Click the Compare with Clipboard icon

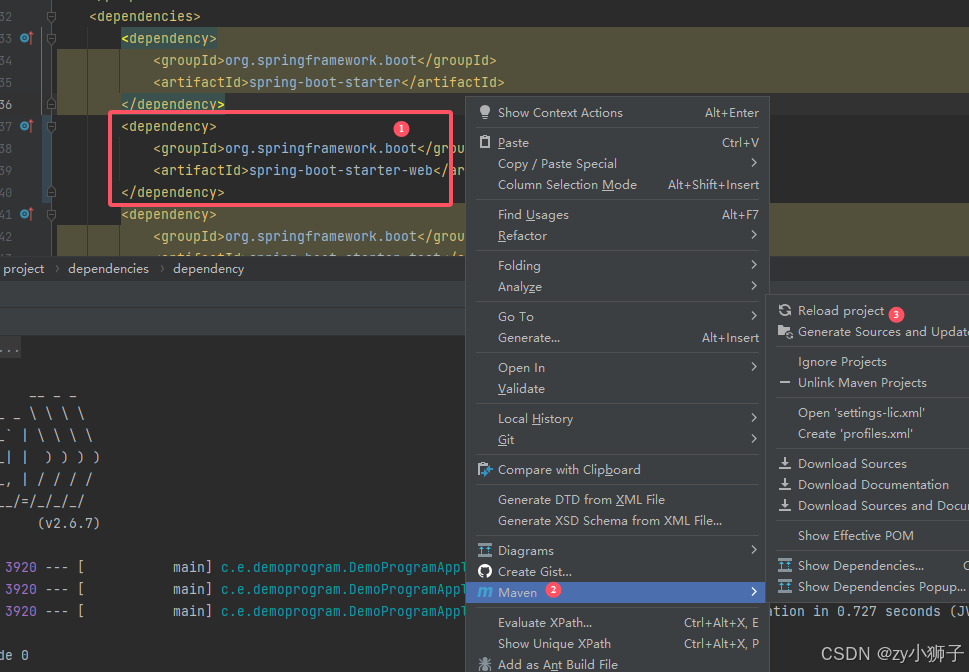click(485, 469)
